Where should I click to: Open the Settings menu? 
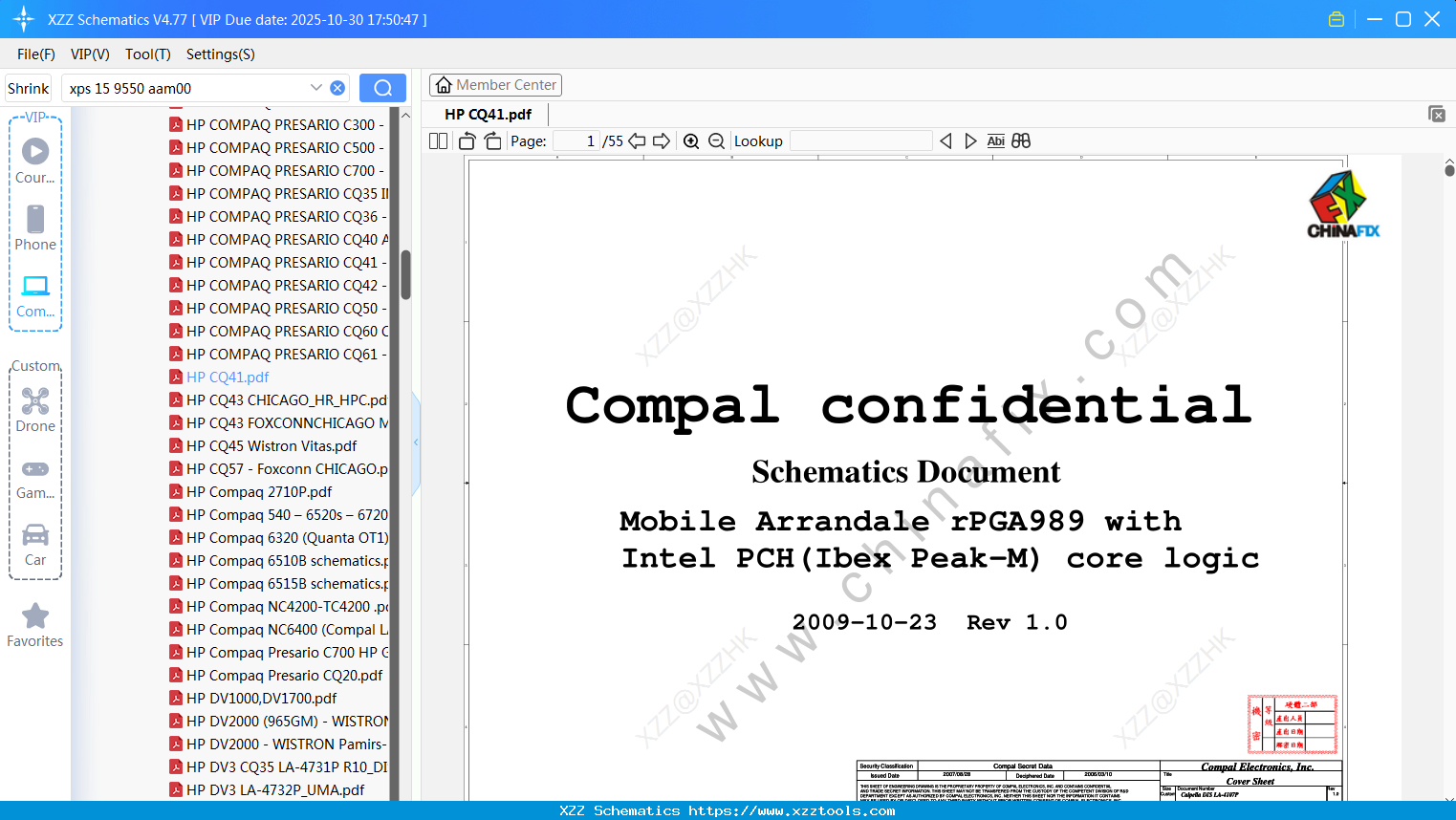pyautogui.click(x=221, y=54)
